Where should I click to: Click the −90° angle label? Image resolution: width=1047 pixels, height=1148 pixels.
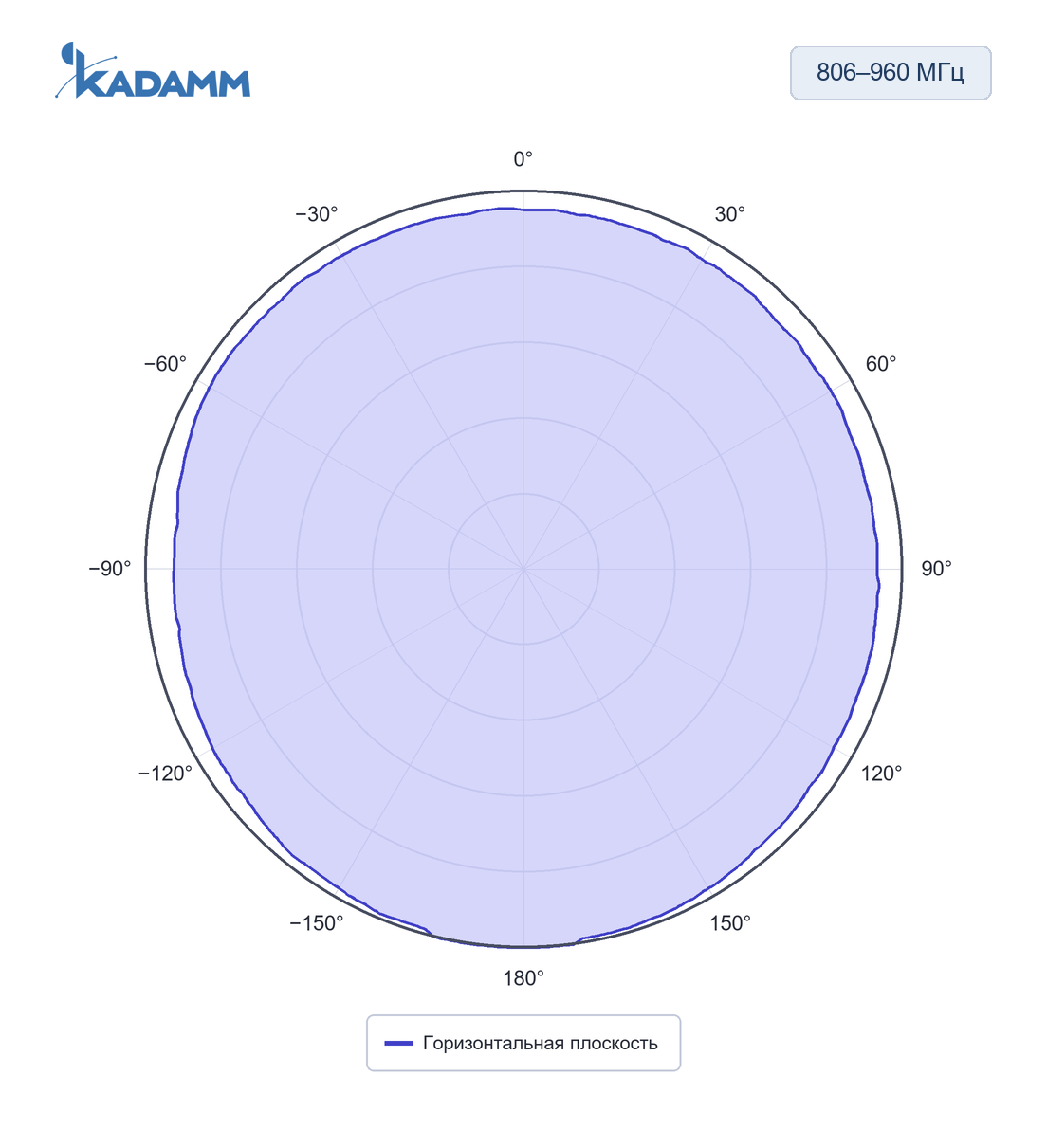pyautogui.click(x=110, y=569)
